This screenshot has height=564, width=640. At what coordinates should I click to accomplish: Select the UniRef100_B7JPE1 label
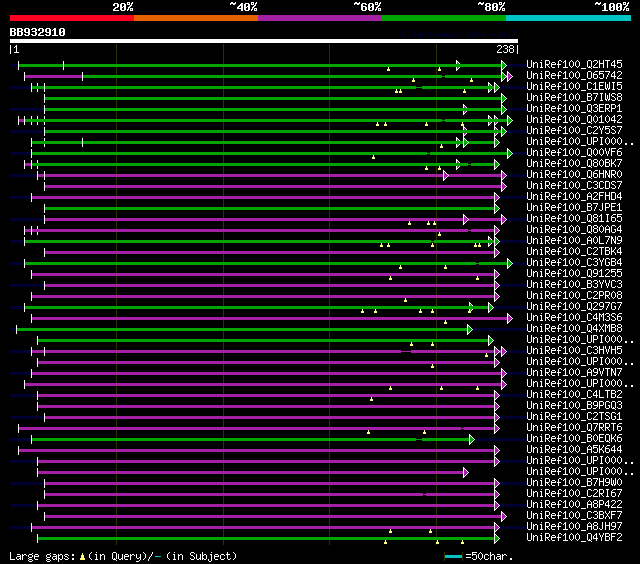click(574, 208)
